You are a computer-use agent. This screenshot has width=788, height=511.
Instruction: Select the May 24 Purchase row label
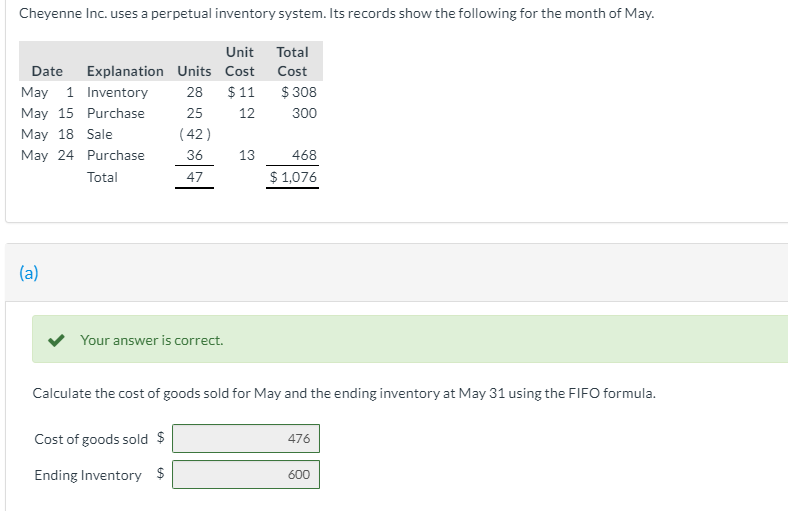(x=115, y=155)
